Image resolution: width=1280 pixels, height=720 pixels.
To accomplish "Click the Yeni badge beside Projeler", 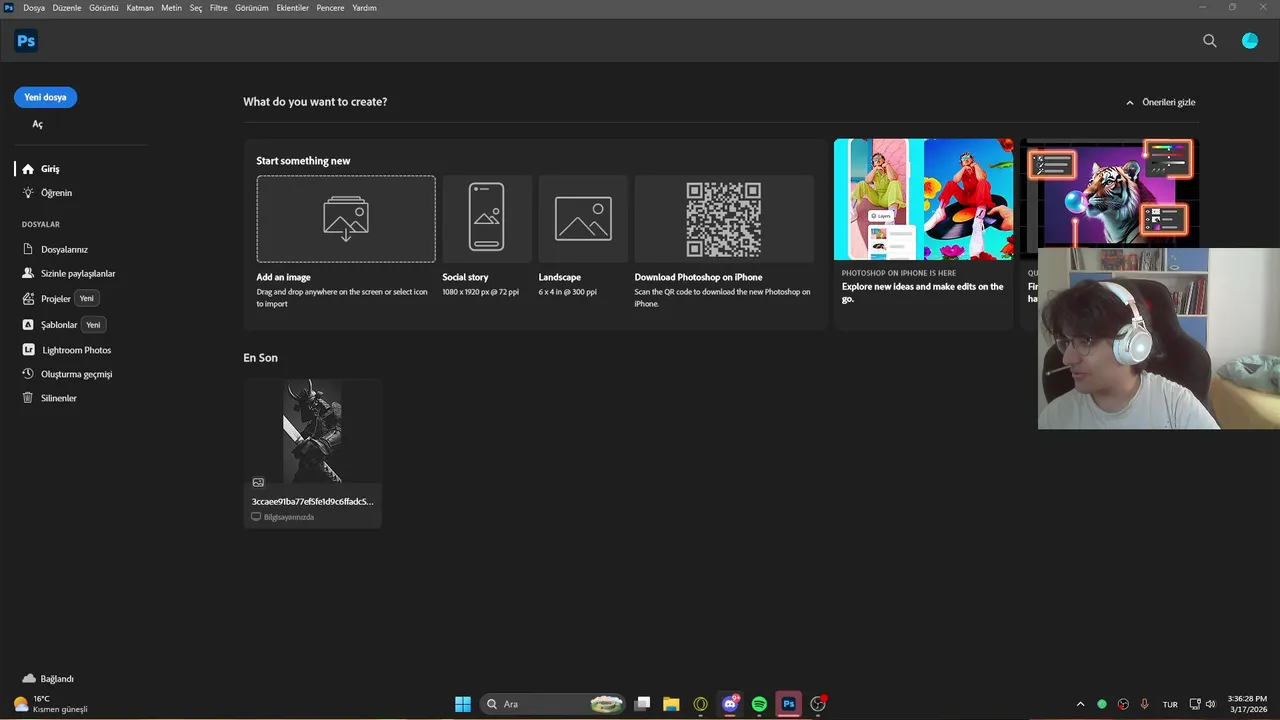I will [x=87, y=299].
